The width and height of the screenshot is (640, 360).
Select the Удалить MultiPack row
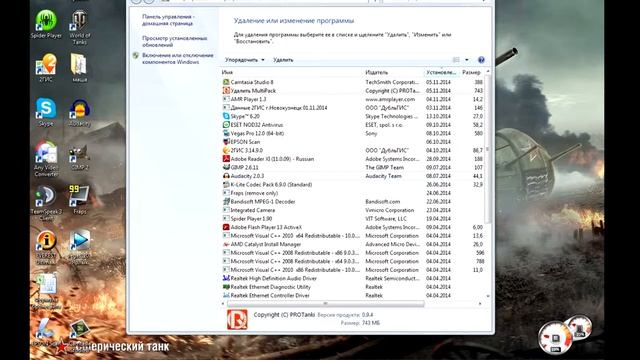pos(353,91)
